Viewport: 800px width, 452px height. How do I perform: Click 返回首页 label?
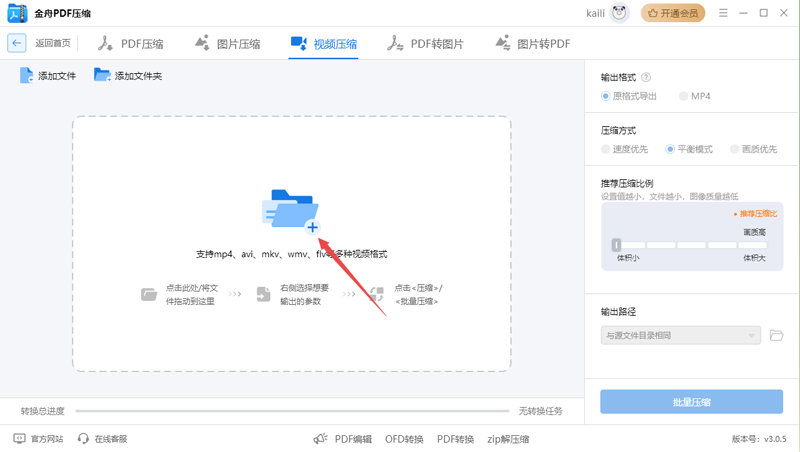click(x=53, y=43)
